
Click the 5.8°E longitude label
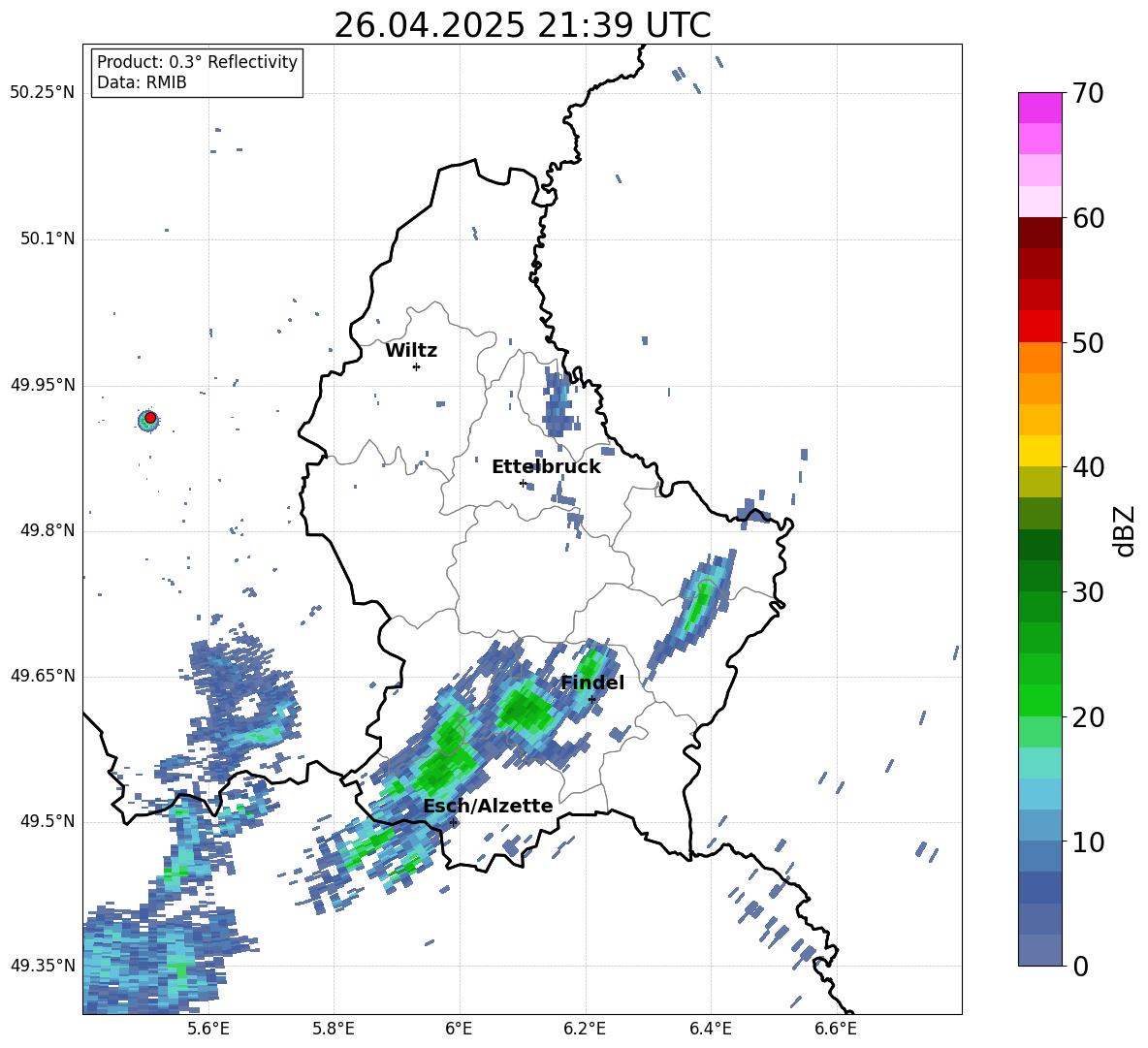click(x=334, y=1029)
